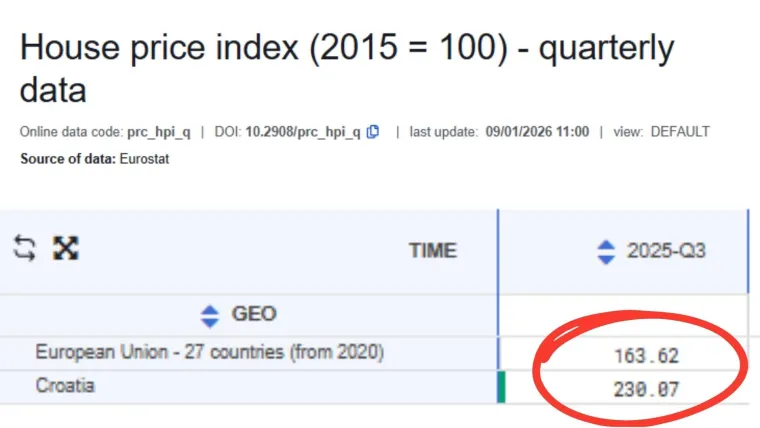Click the view DEFAULT selector
Viewport: 760px width, 428px height.
[680, 132]
